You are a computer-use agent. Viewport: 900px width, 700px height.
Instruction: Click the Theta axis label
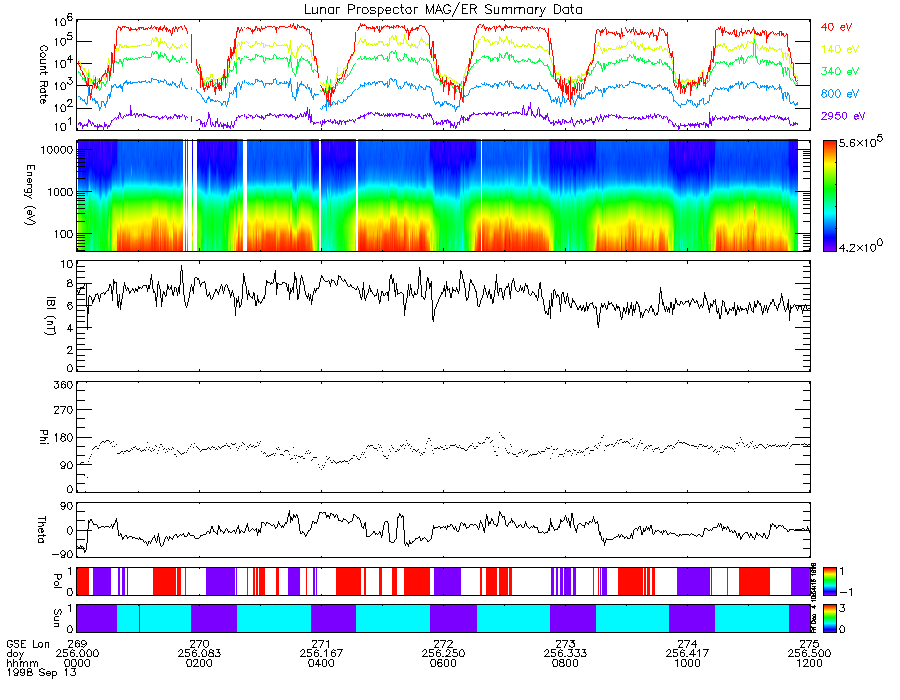click(x=41, y=530)
